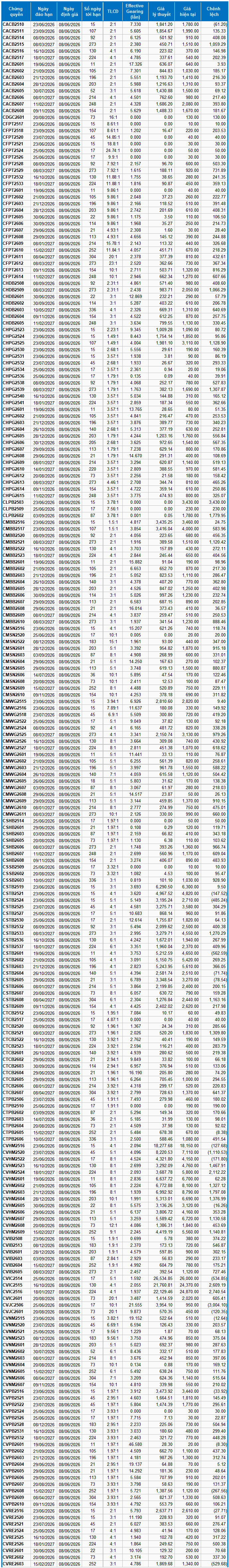Click the 'Chứng quyền' column header
The image size is (229, 1568).
16,10
